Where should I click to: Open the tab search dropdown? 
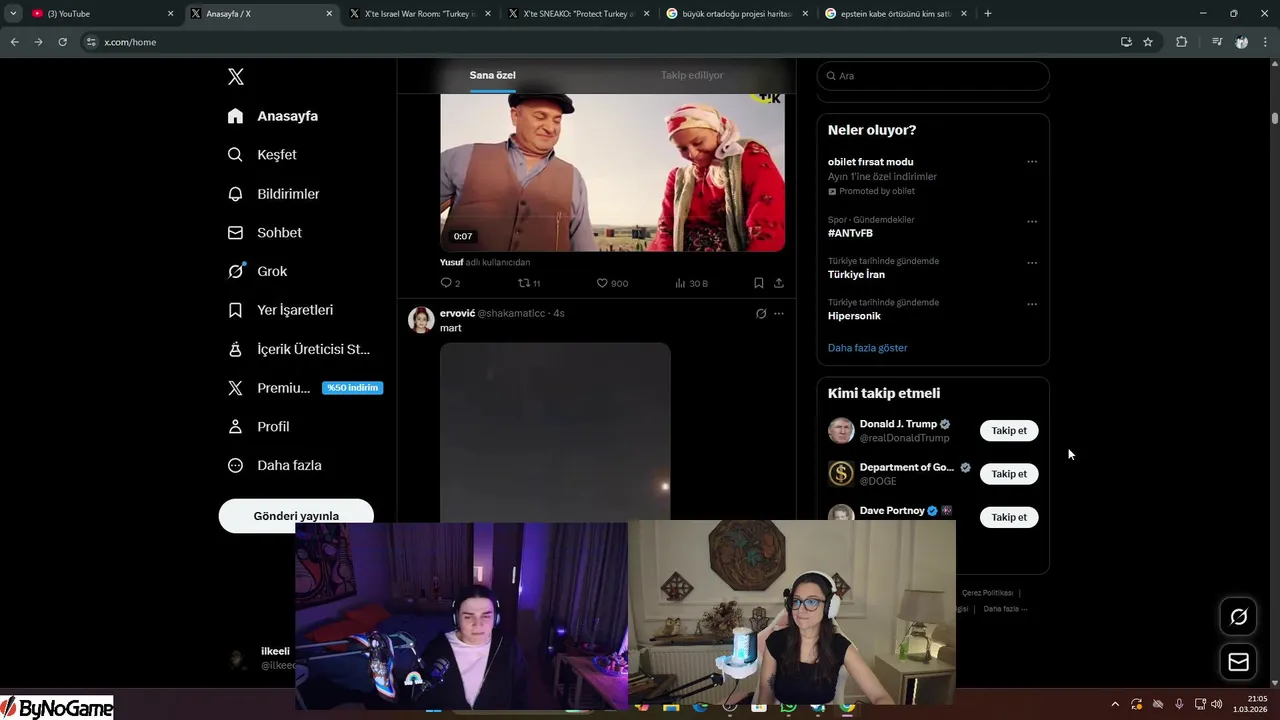click(x=13, y=14)
